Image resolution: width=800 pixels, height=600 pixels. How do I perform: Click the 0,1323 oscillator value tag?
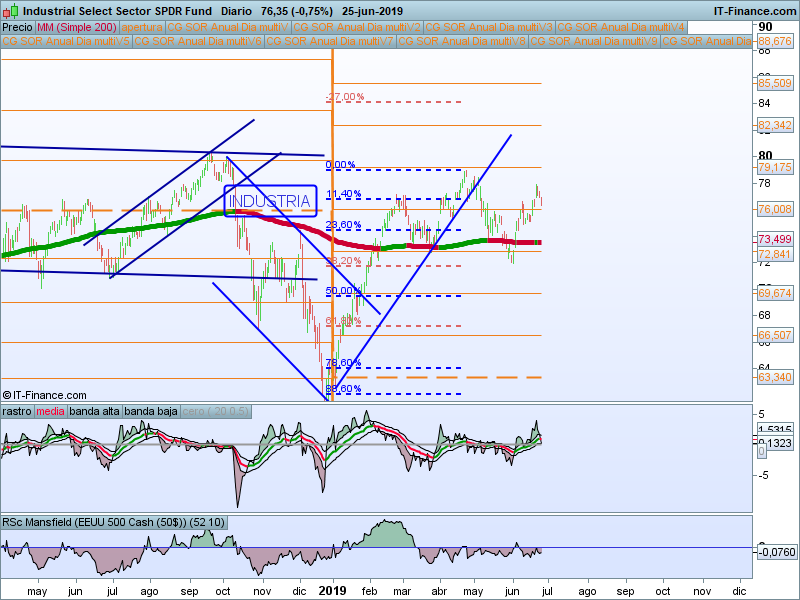(775, 443)
